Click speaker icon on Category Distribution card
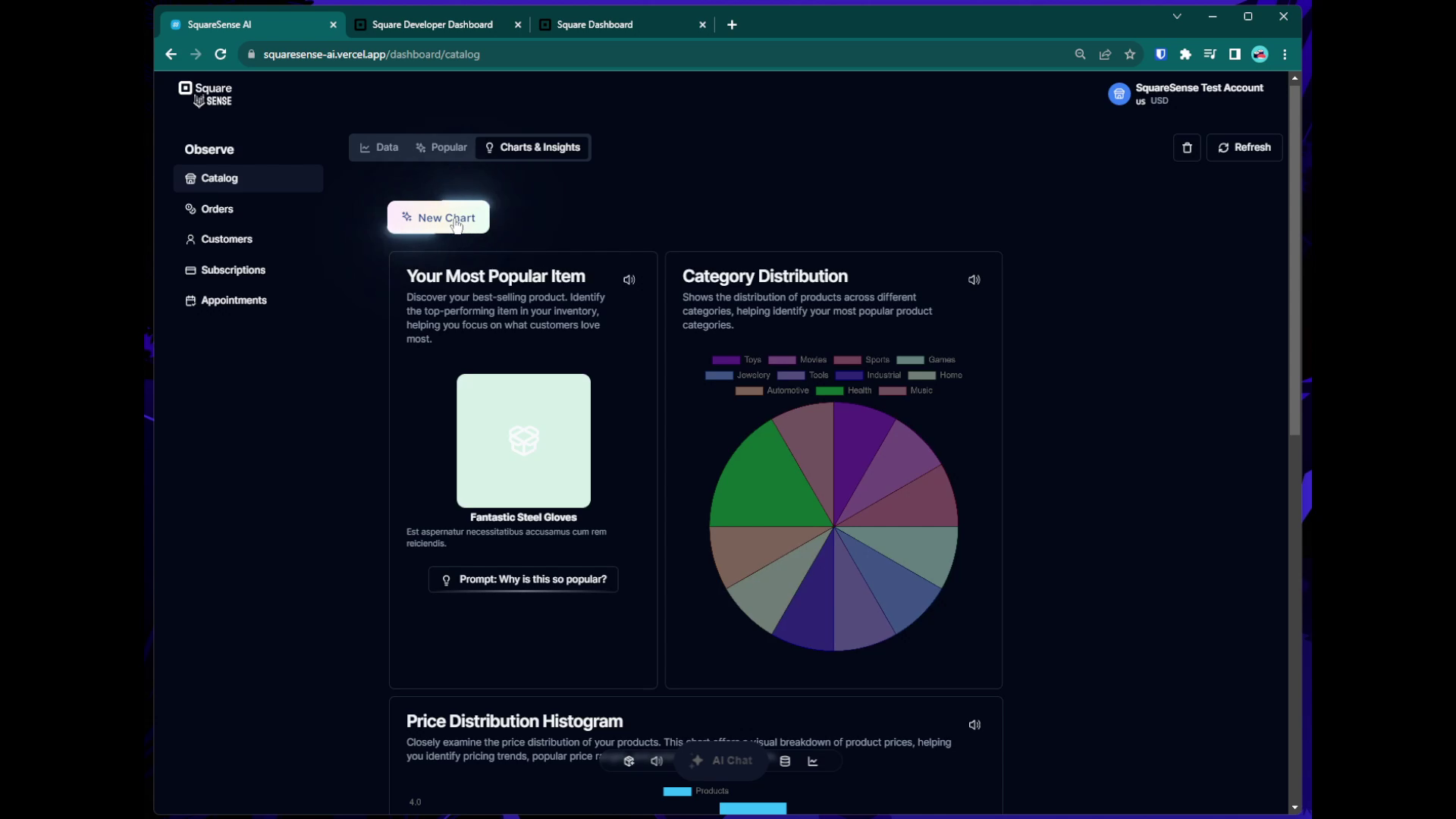1456x819 pixels. point(974,280)
